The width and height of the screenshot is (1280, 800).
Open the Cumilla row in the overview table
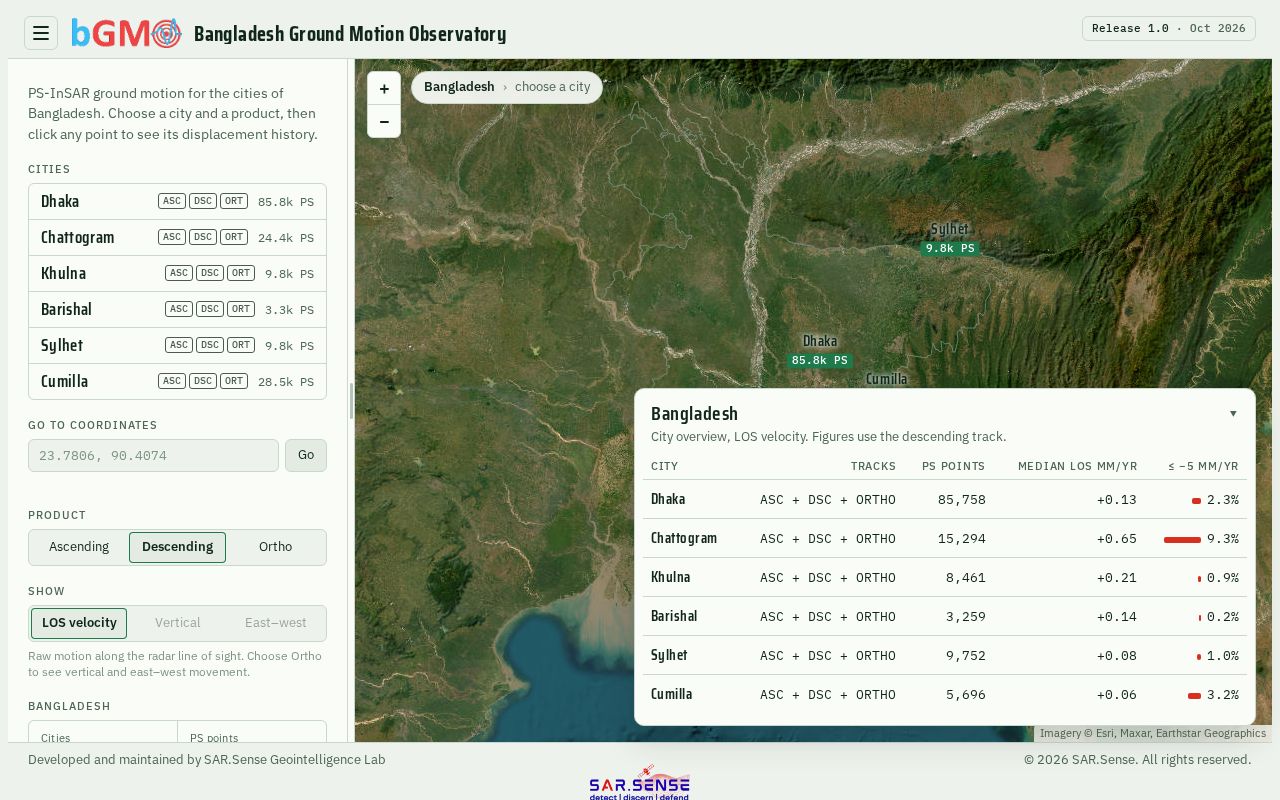coord(945,694)
